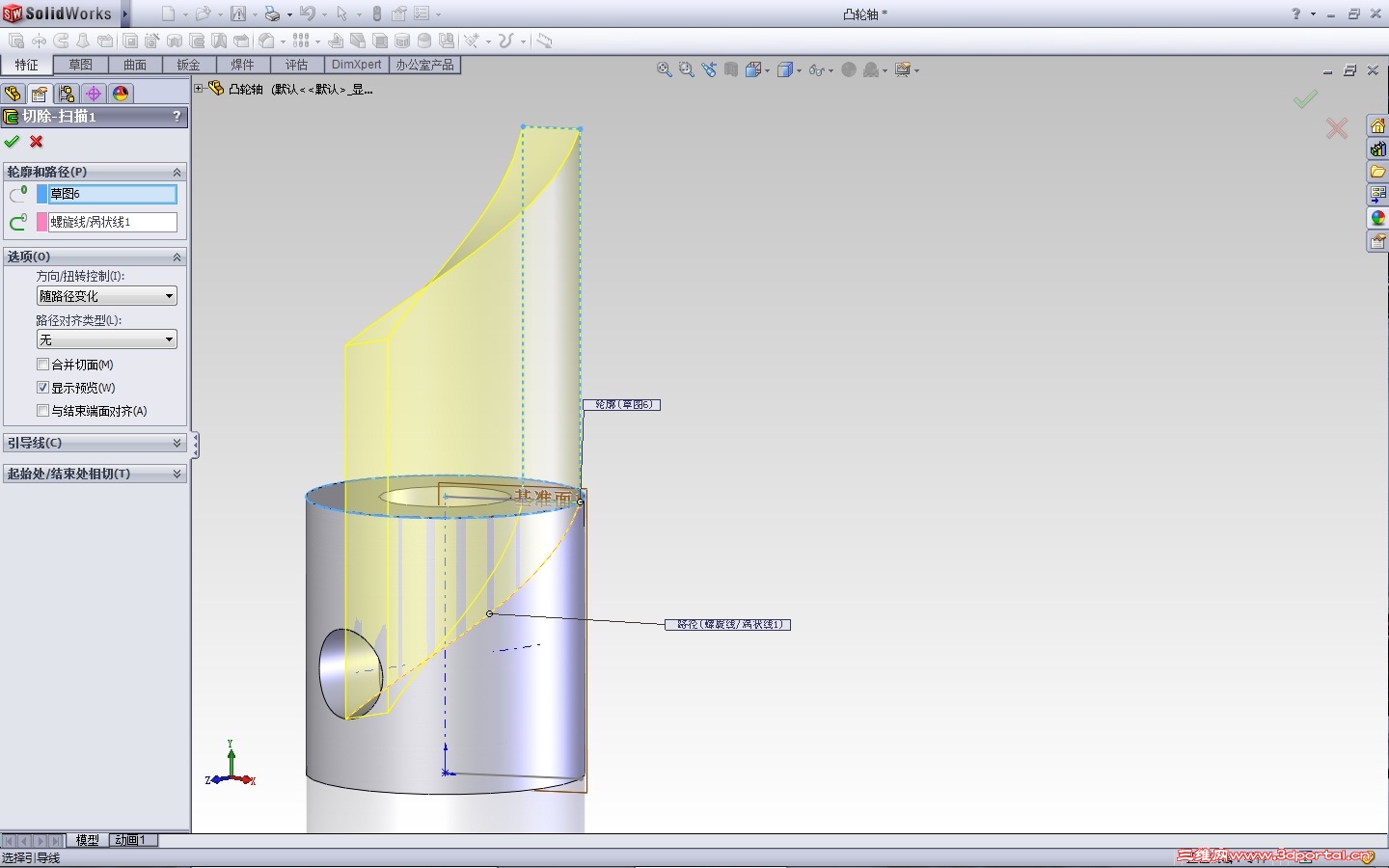The height and width of the screenshot is (868, 1389).
Task: Switch to the 曲面 tab
Action: pos(135,65)
